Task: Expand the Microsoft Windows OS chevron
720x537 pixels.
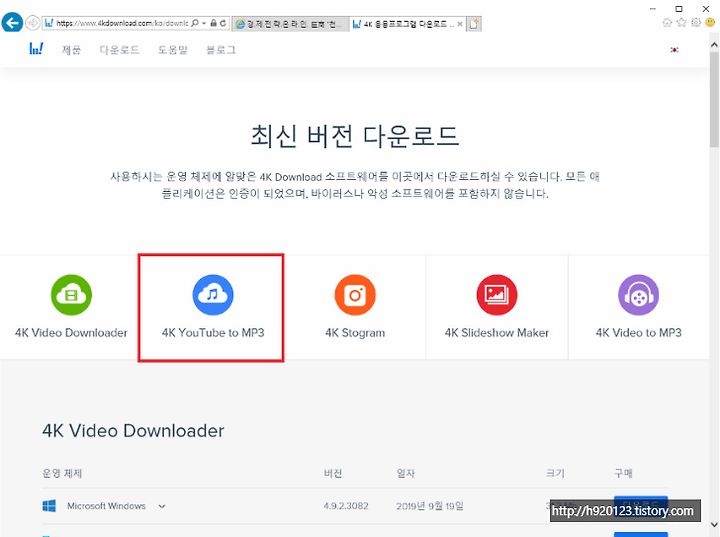Action: click(x=162, y=506)
